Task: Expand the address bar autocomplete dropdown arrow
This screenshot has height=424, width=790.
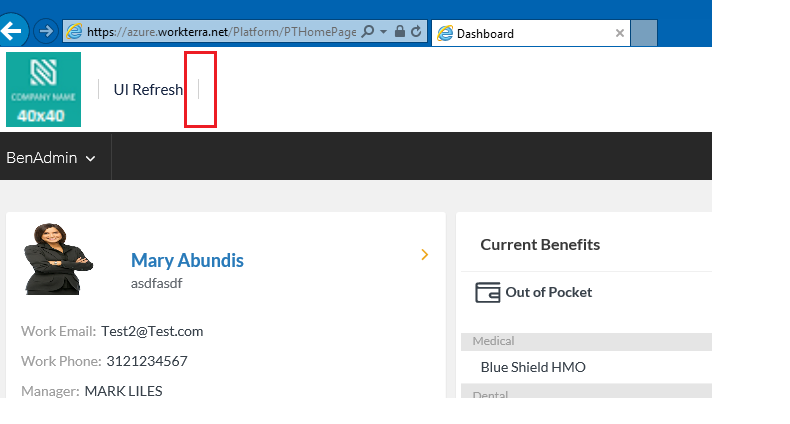Action: coord(383,32)
